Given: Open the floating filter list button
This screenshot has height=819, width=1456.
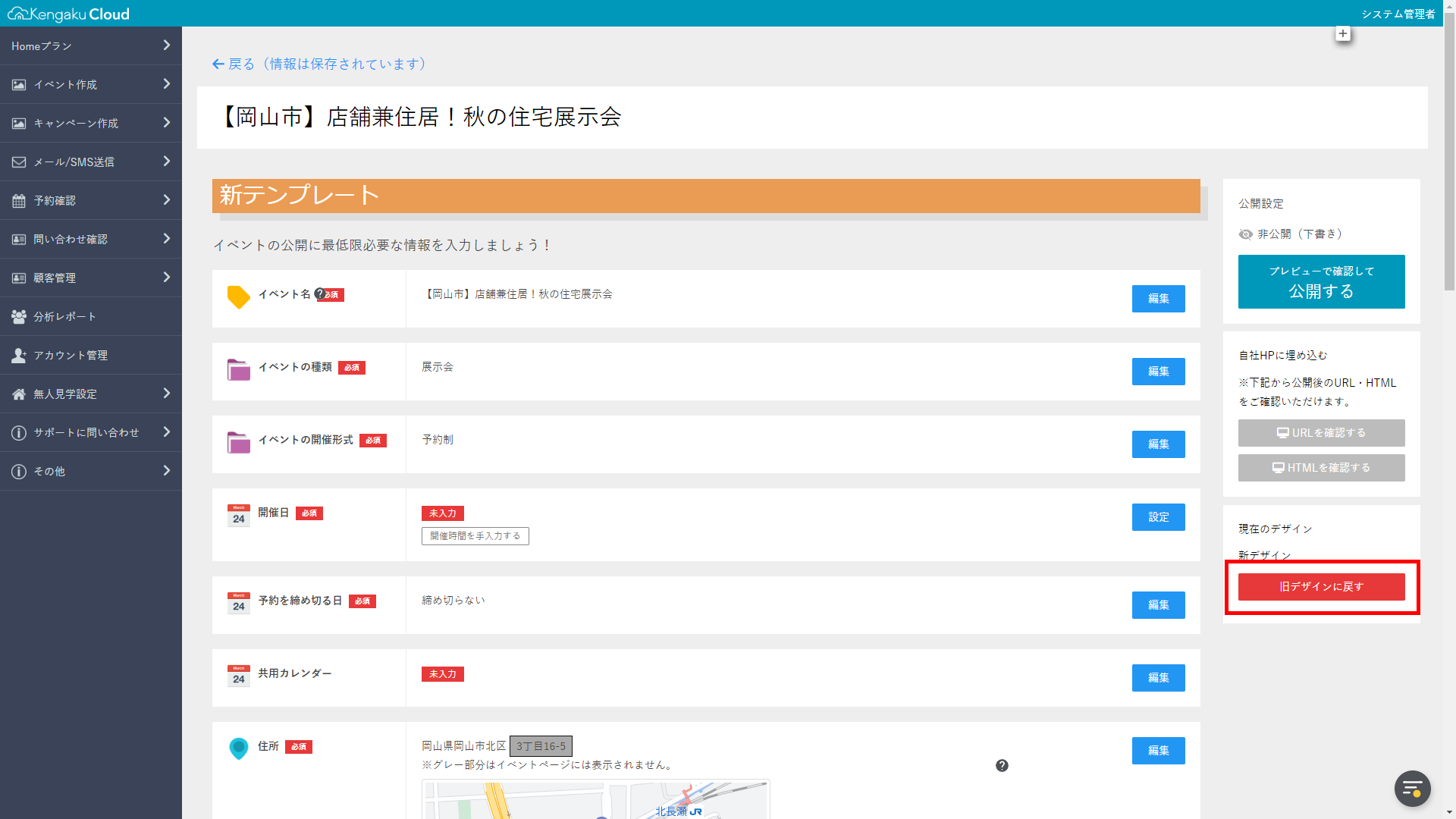Looking at the screenshot, I should pyautogui.click(x=1412, y=789).
